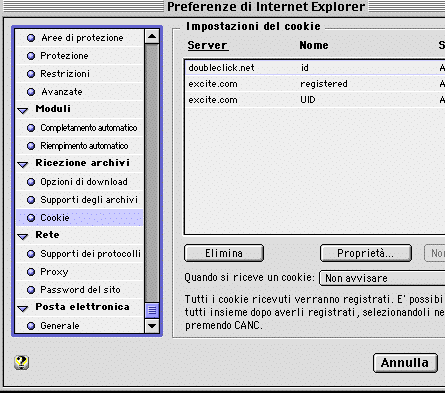Collapse the Ricezione archivi section
Image resolution: width=445 pixels, height=393 pixels.
[x=23, y=164]
